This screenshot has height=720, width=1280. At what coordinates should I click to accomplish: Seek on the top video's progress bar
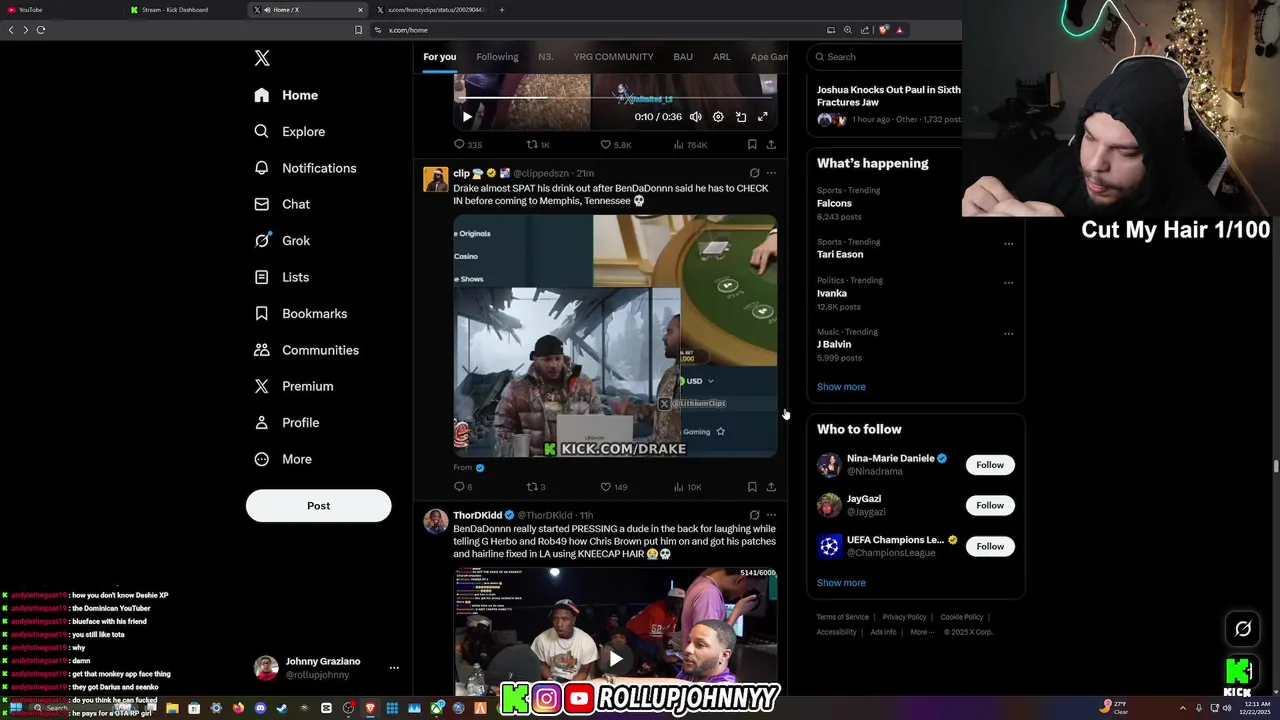615,98
